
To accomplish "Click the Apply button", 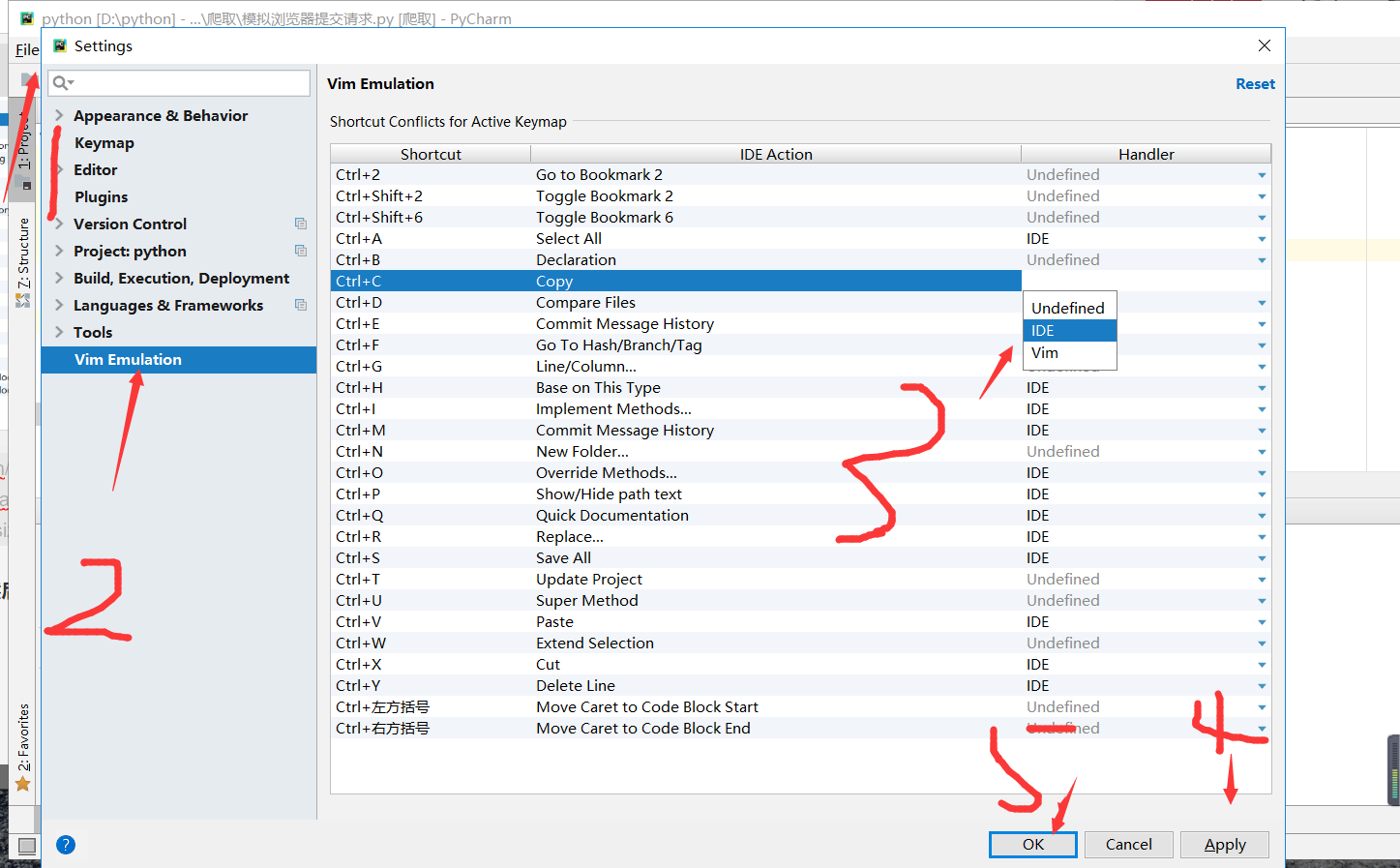I will 1224,844.
